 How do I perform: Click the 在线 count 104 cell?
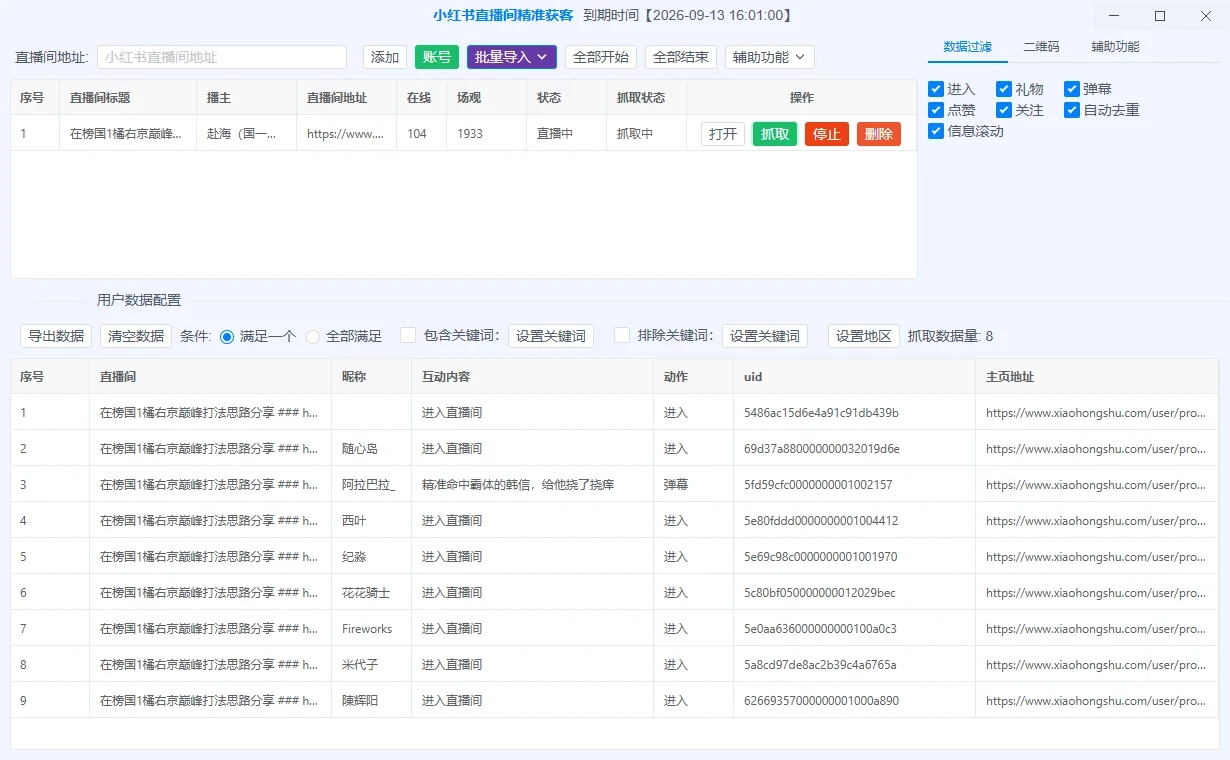pos(422,133)
